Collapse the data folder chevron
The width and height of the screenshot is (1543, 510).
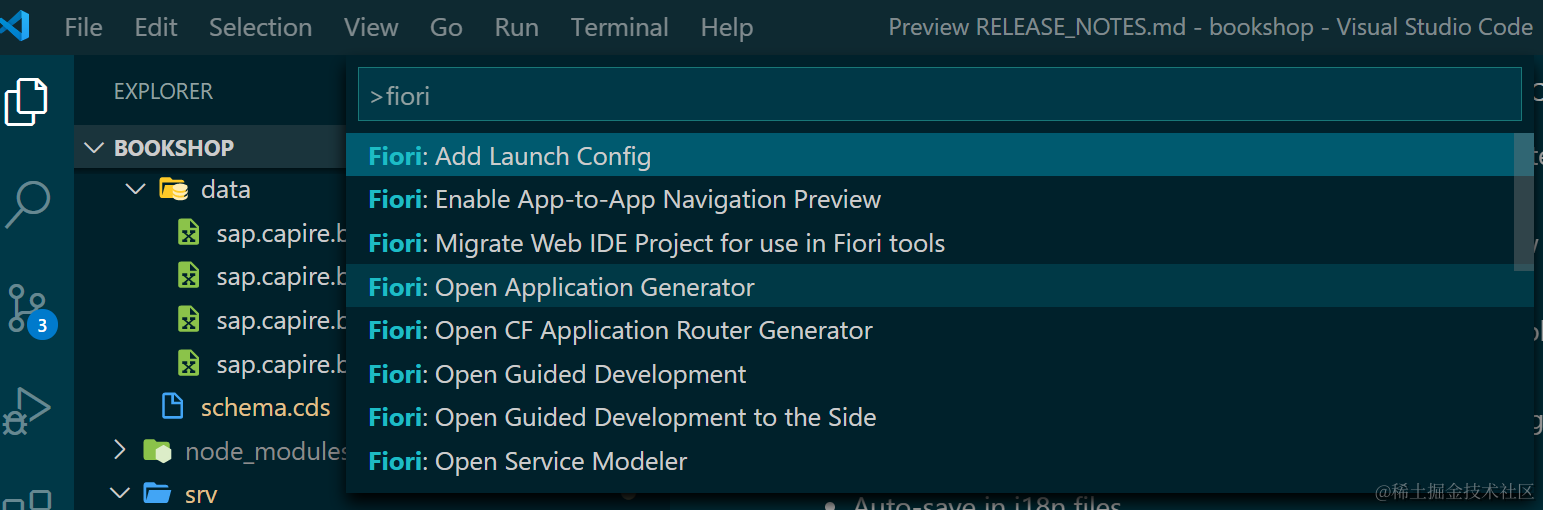(x=136, y=189)
